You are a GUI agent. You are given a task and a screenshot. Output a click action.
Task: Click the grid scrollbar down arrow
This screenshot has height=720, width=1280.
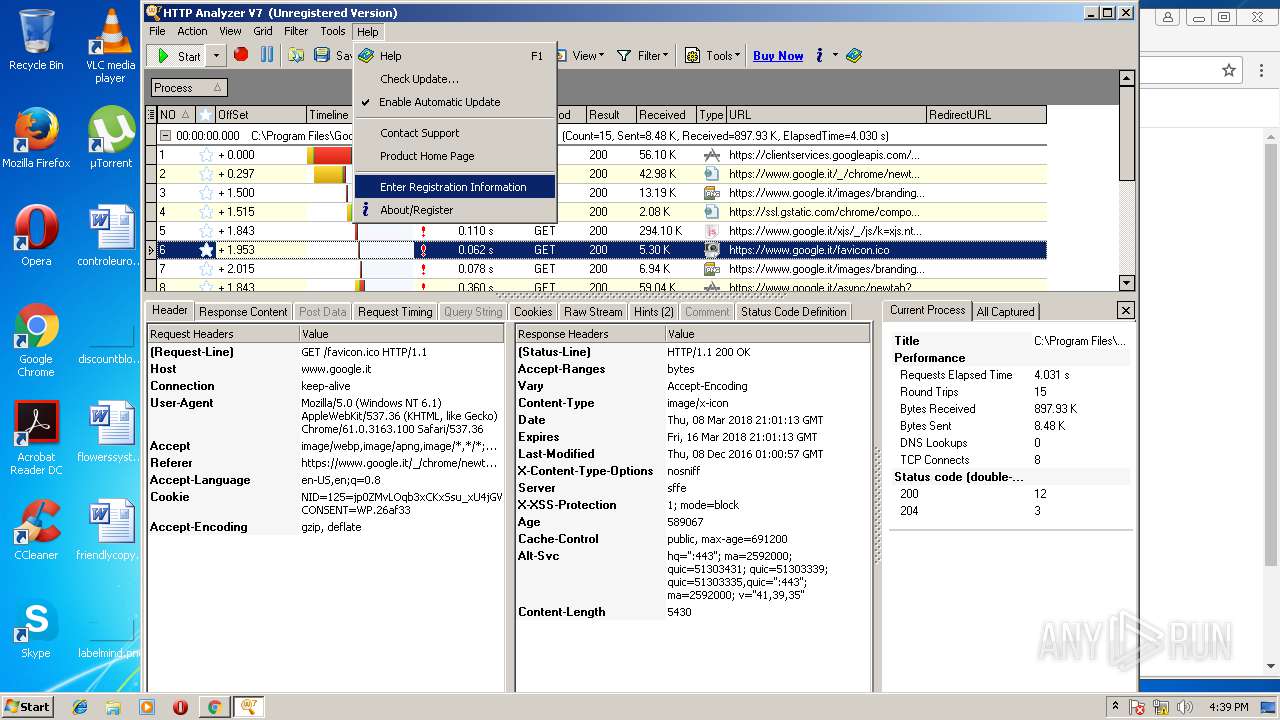click(1127, 283)
